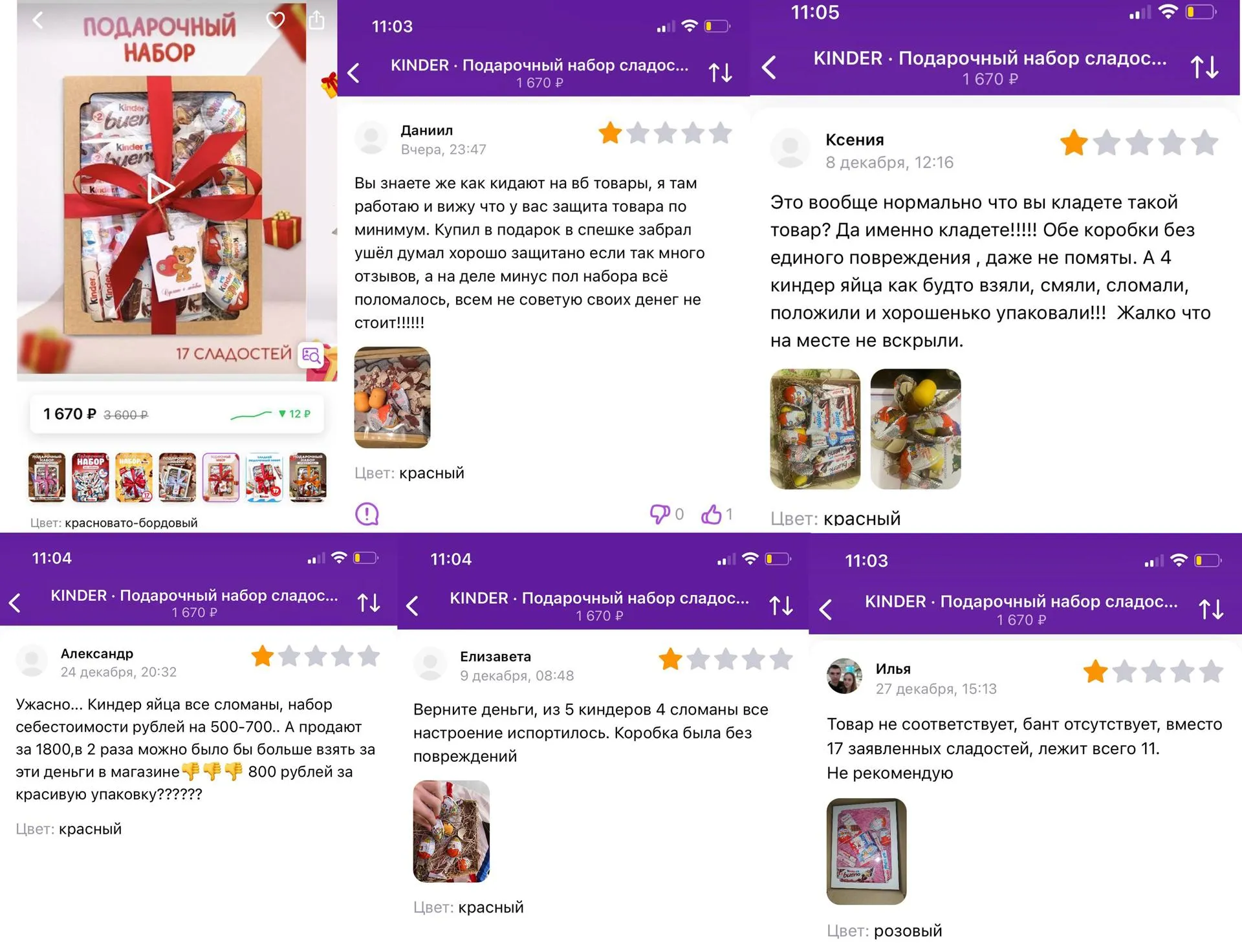The height and width of the screenshot is (952, 1242).
Task: Open Ксения's second review photo
Action: pyautogui.click(x=915, y=429)
